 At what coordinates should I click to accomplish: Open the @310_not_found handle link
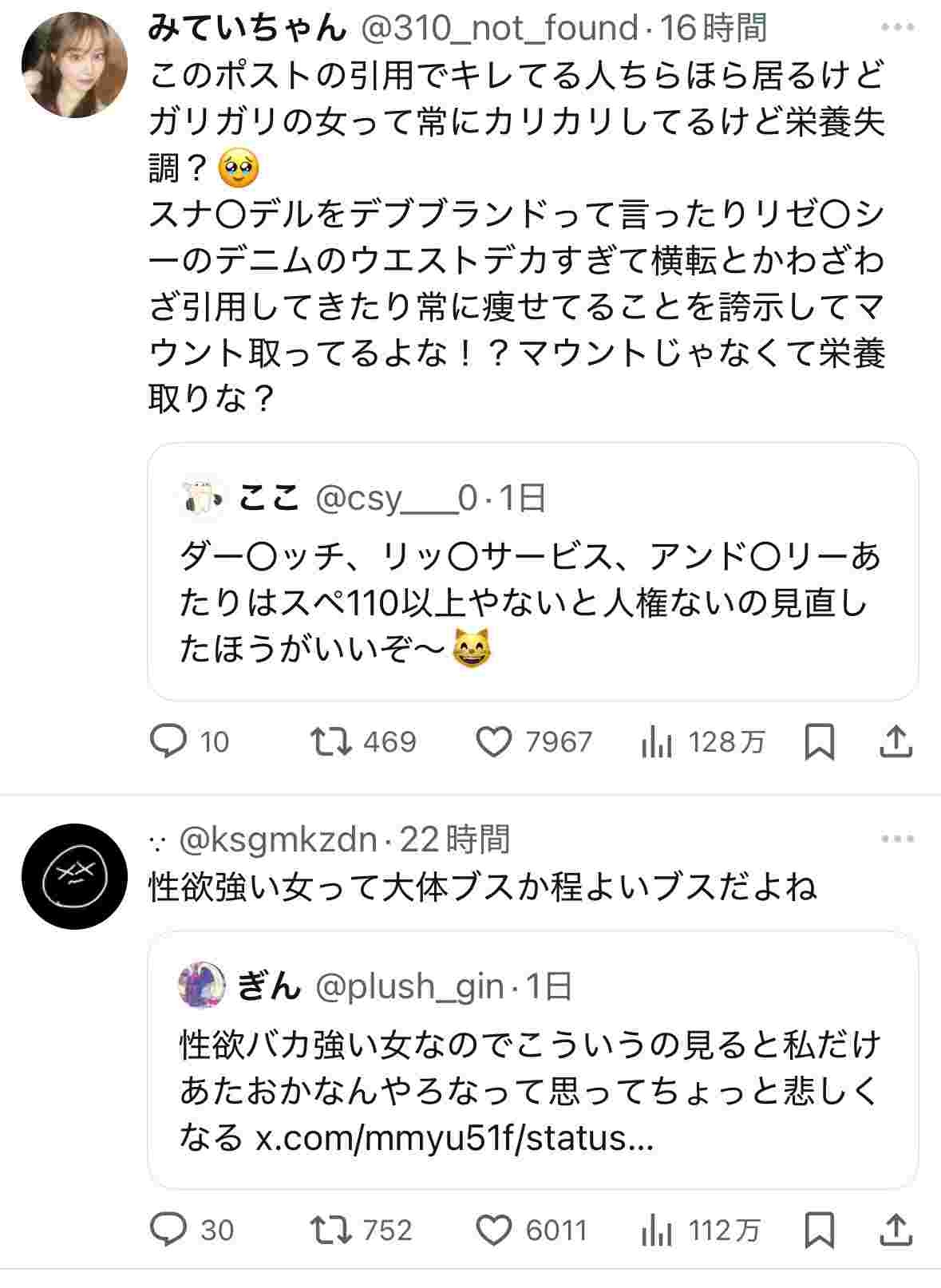tap(500, 29)
